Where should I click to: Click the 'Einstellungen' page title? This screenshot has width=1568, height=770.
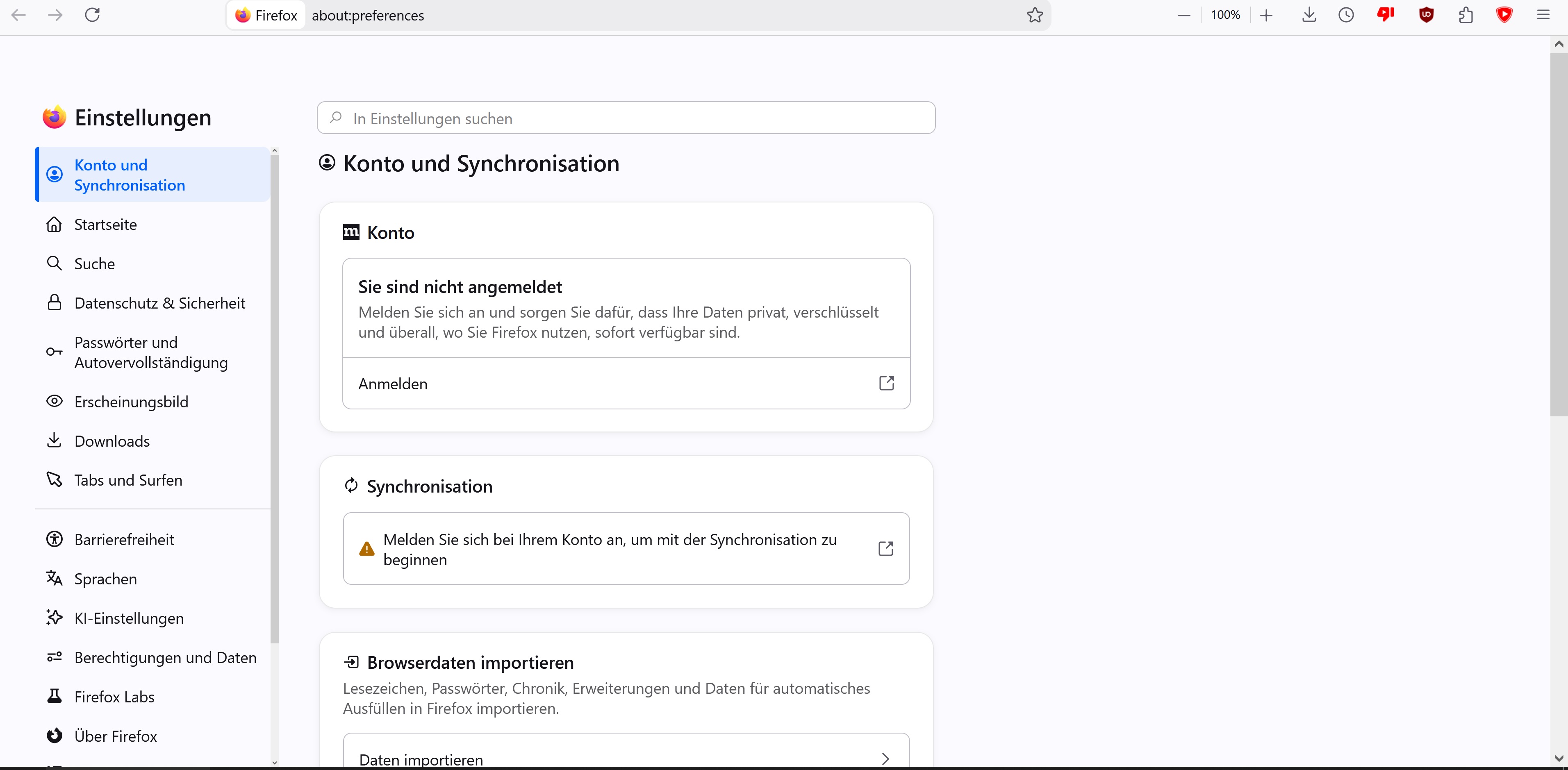tap(143, 118)
